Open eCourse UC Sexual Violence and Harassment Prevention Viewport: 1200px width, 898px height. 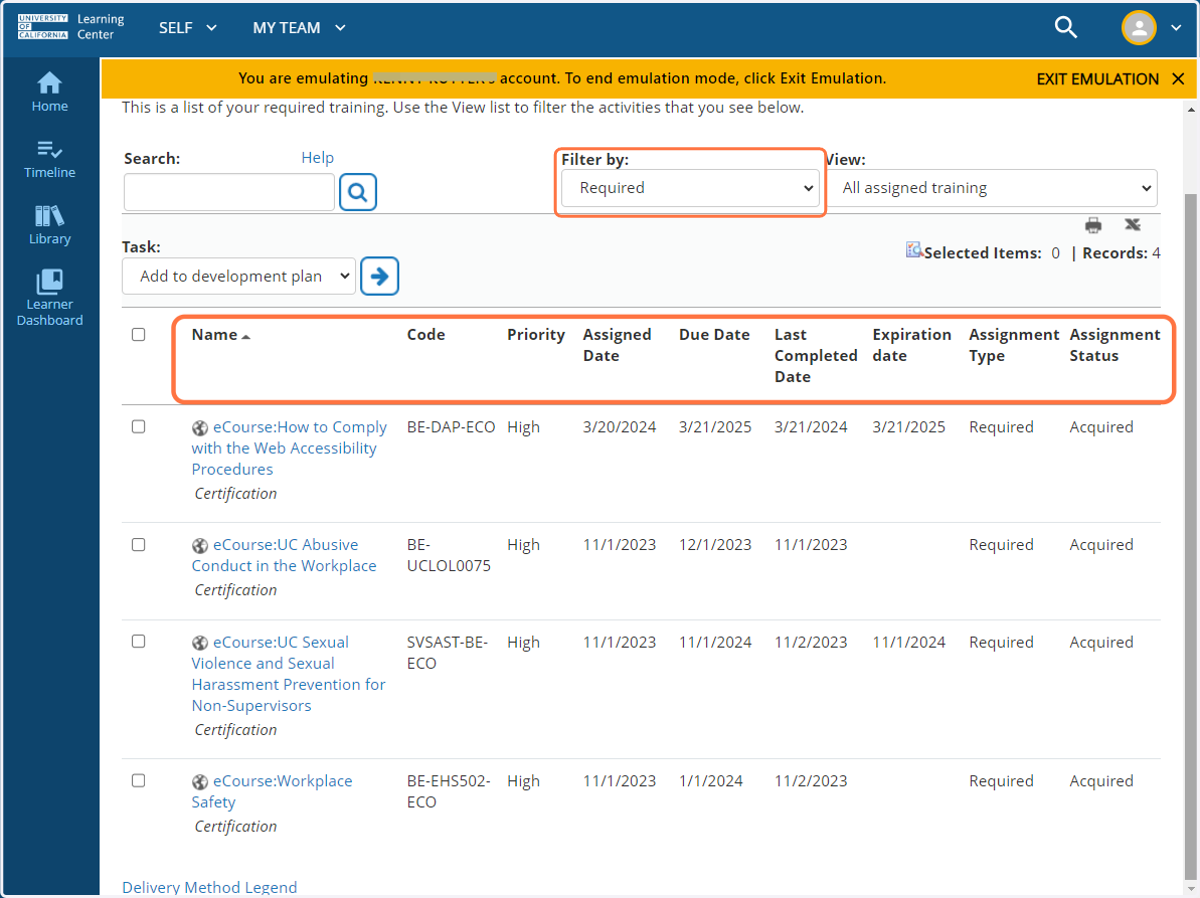pyautogui.click(x=289, y=674)
